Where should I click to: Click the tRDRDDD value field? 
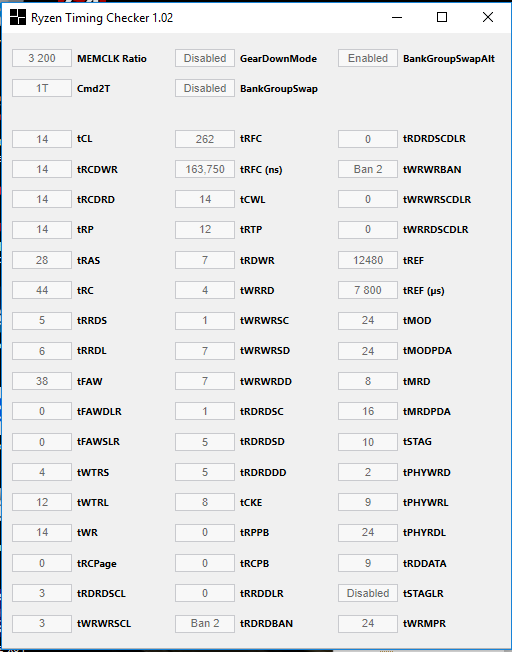point(205,472)
